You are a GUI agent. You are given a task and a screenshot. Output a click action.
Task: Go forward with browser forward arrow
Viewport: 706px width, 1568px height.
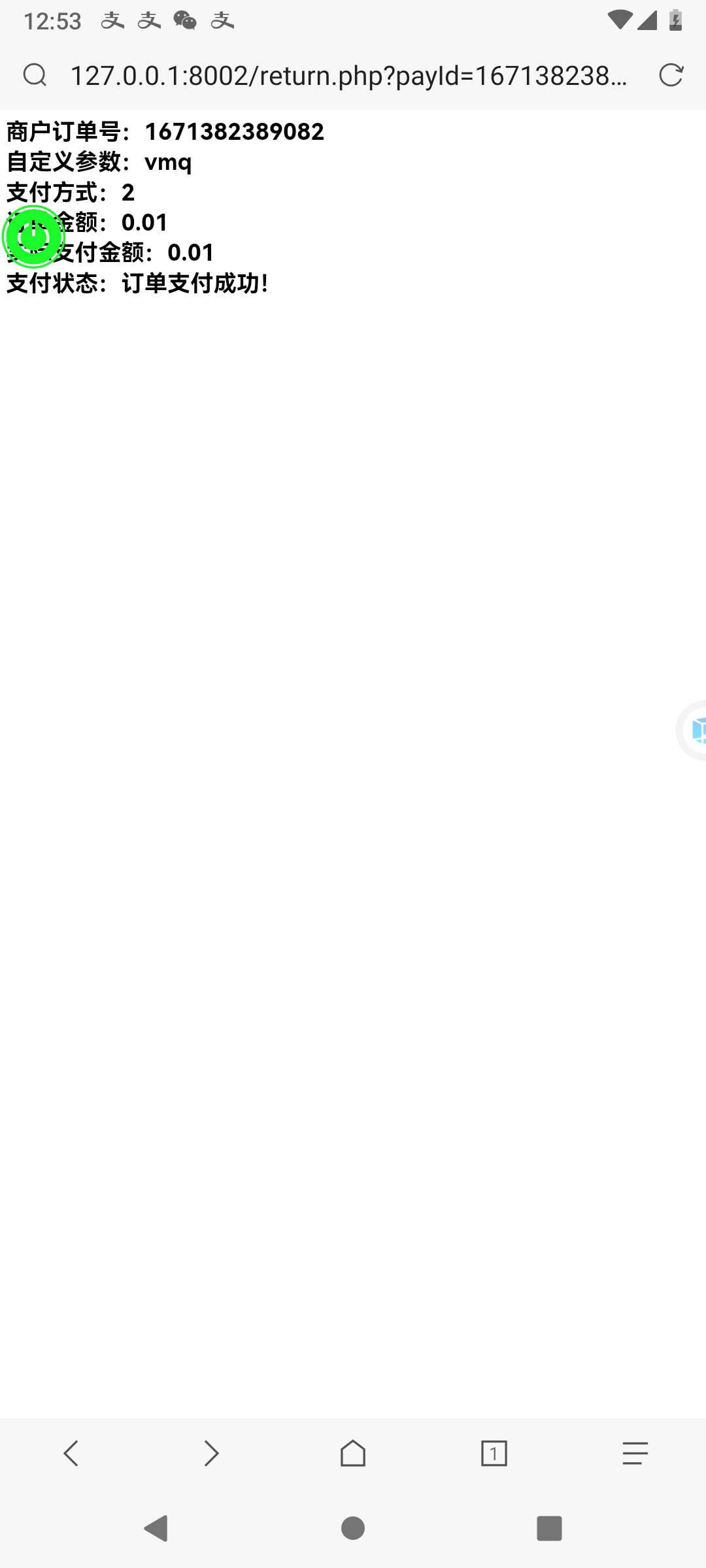211,1453
